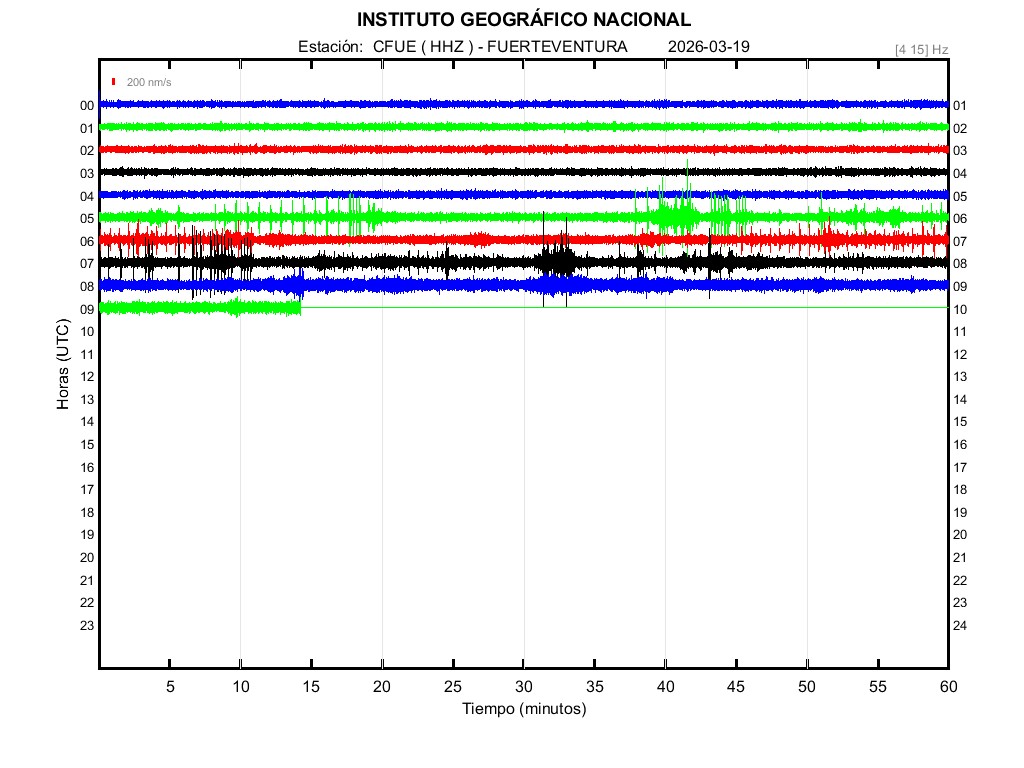
Task: Click the 30 minute tick label
Action: (x=523, y=686)
